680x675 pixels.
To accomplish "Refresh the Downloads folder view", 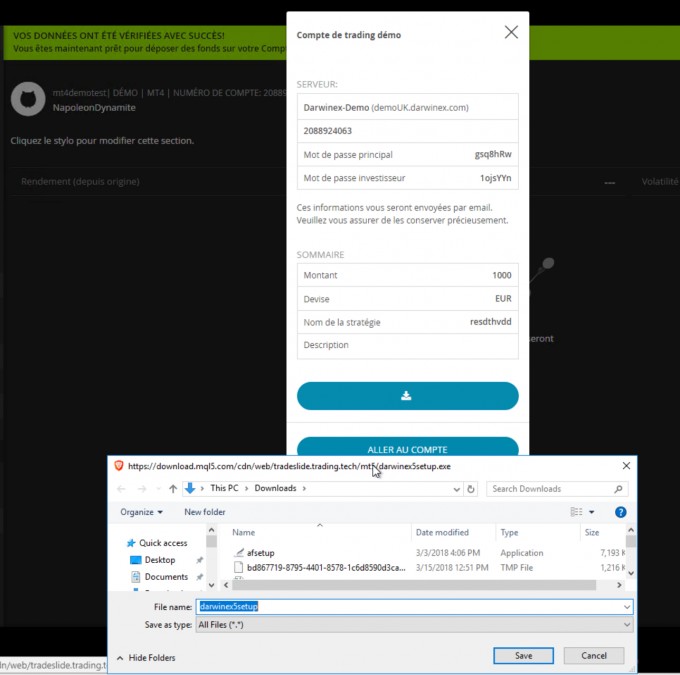I will point(471,489).
